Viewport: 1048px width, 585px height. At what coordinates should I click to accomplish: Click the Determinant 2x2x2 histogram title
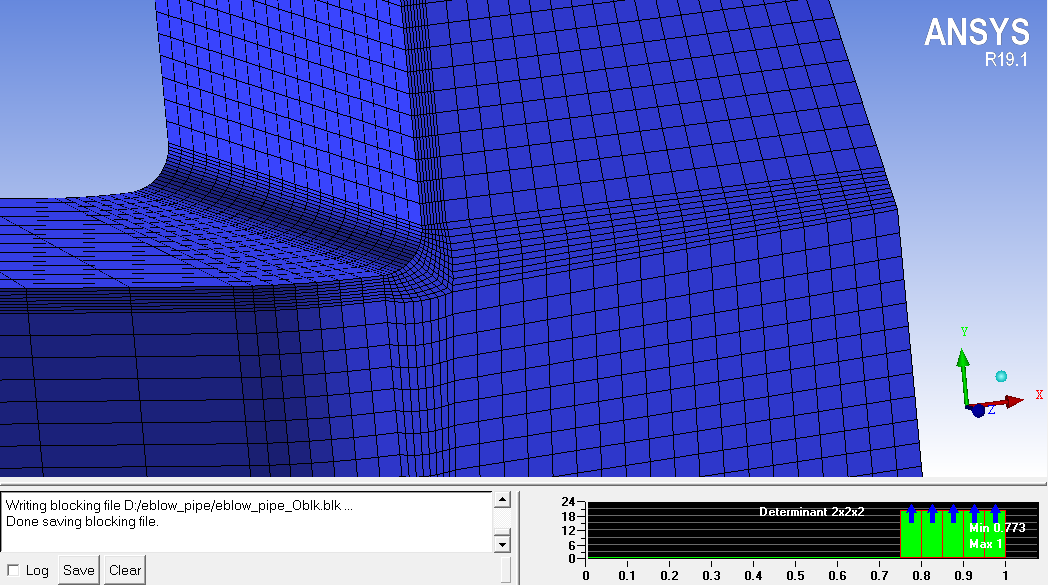(811, 512)
